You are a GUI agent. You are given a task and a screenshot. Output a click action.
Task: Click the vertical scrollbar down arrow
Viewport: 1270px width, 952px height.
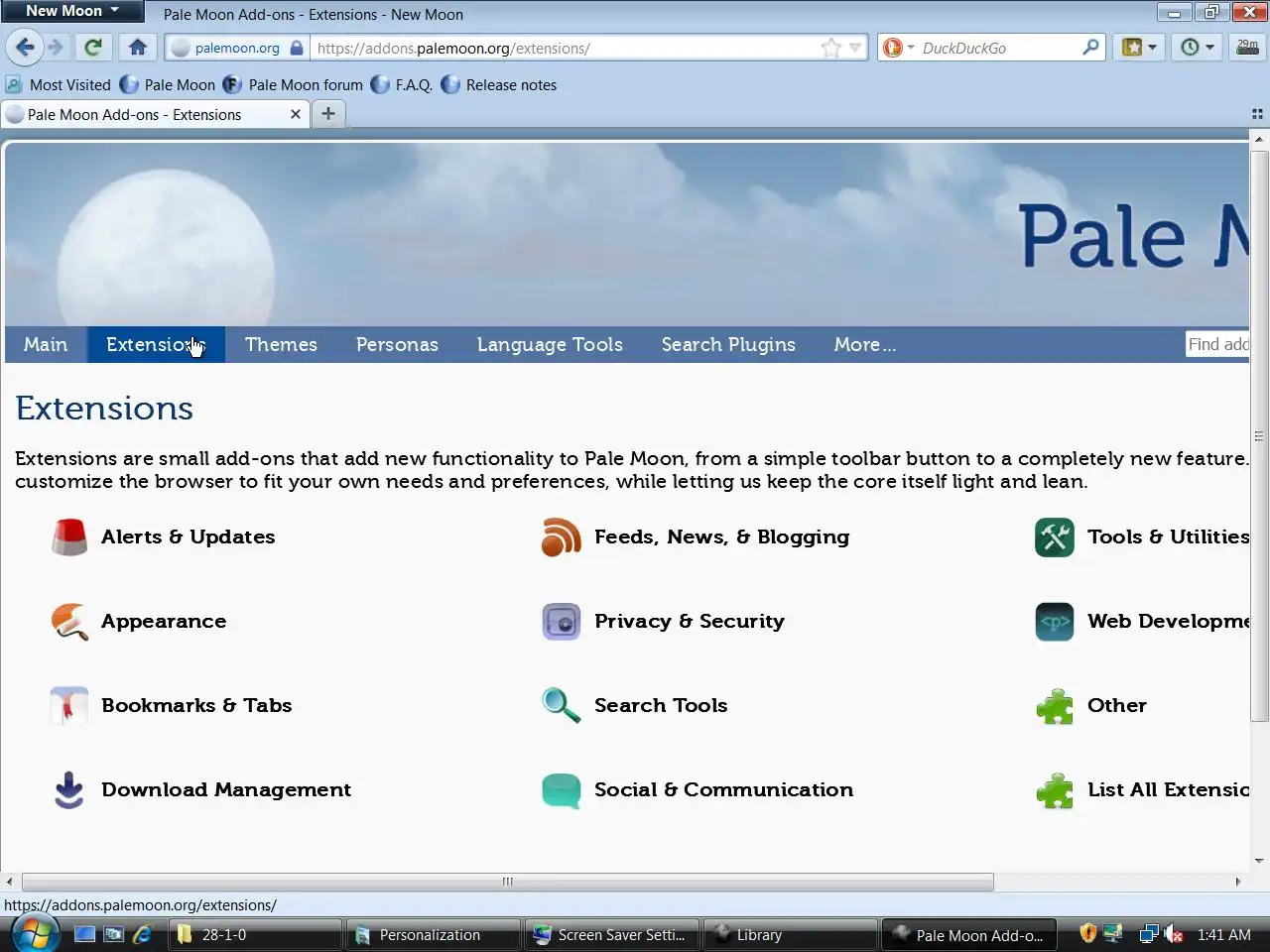point(1259,861)
